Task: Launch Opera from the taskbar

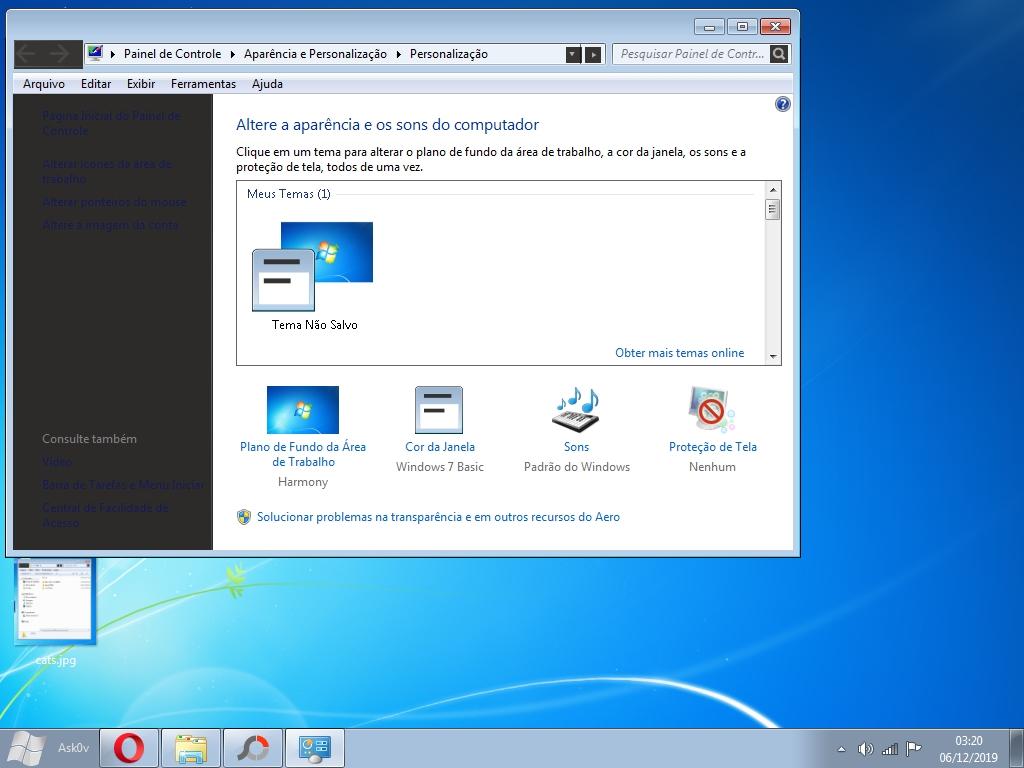Action: coord(129,748)
